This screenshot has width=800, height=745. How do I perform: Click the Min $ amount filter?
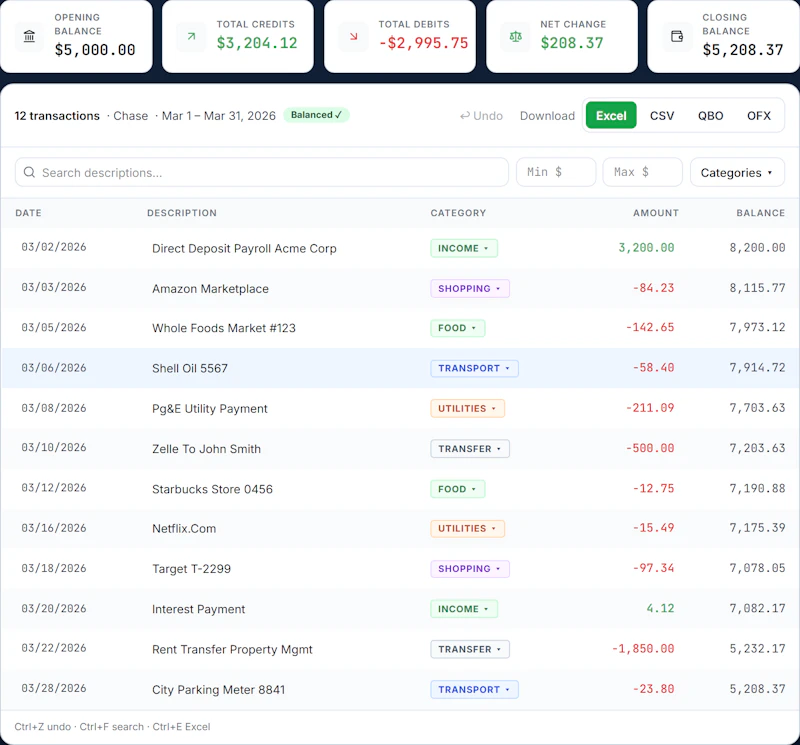point(556,172)
